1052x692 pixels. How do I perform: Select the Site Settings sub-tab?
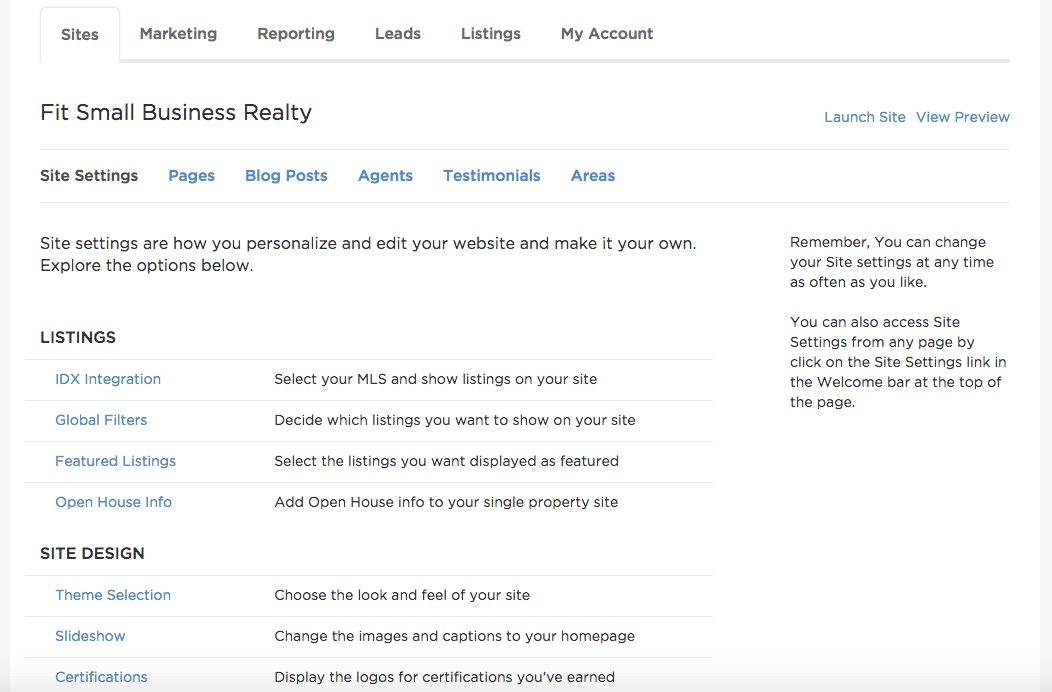[x=89, y=175]
